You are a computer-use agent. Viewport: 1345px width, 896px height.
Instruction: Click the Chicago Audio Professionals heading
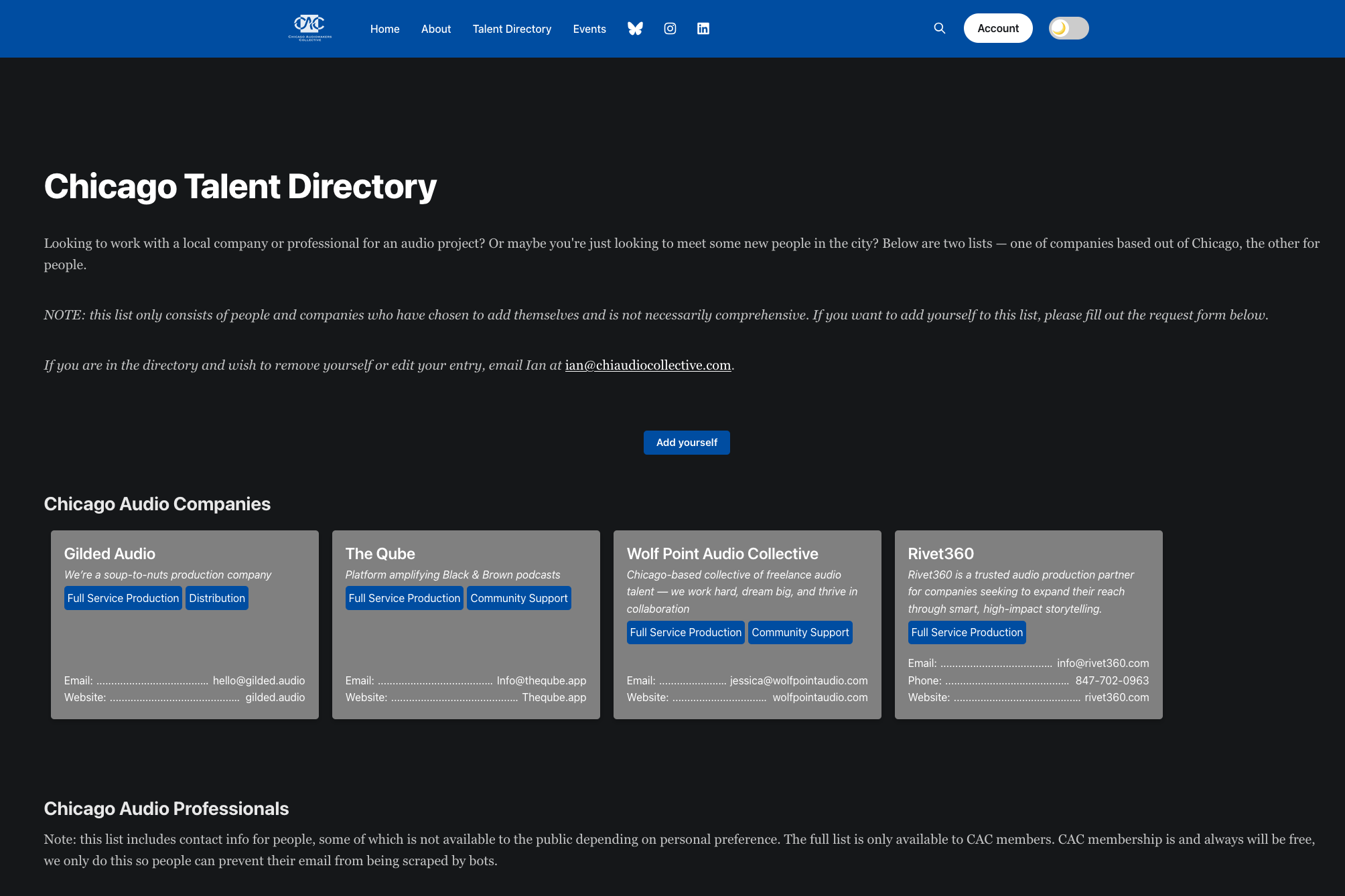point(167,808)
